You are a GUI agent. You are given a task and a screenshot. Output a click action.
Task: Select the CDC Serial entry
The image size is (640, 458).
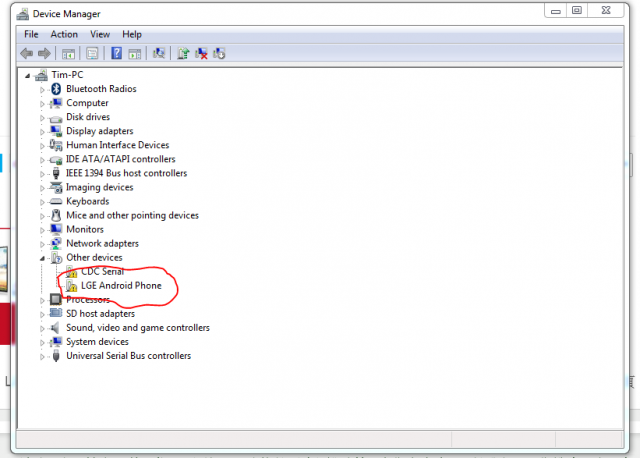(x=102, y=271)
